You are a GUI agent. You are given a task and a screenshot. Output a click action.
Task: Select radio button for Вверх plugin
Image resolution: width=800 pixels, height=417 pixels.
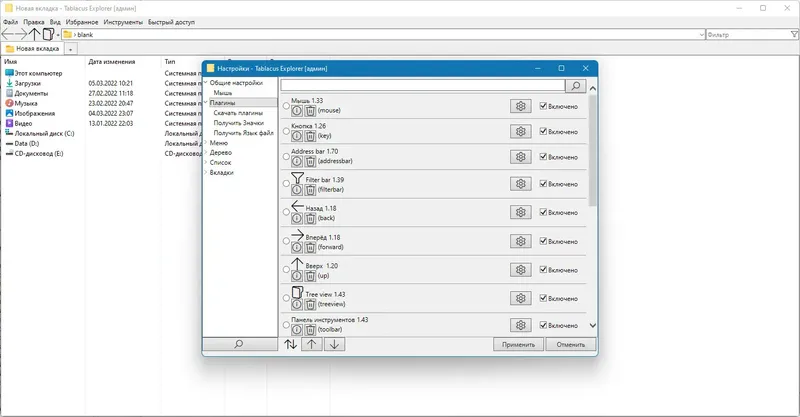coord(286,270)
